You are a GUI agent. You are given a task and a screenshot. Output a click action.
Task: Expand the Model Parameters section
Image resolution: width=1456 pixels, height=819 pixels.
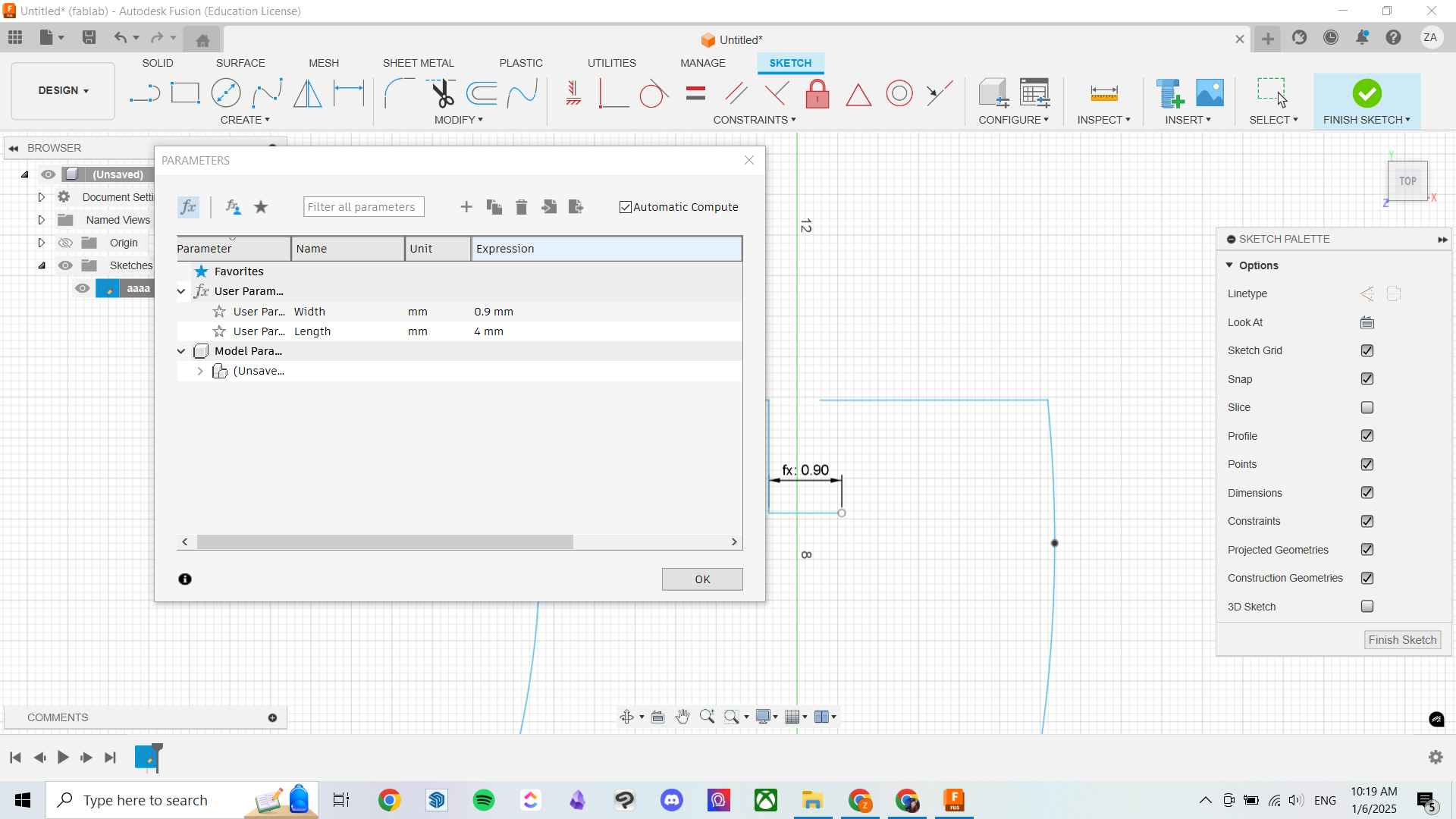click(182, 351)
